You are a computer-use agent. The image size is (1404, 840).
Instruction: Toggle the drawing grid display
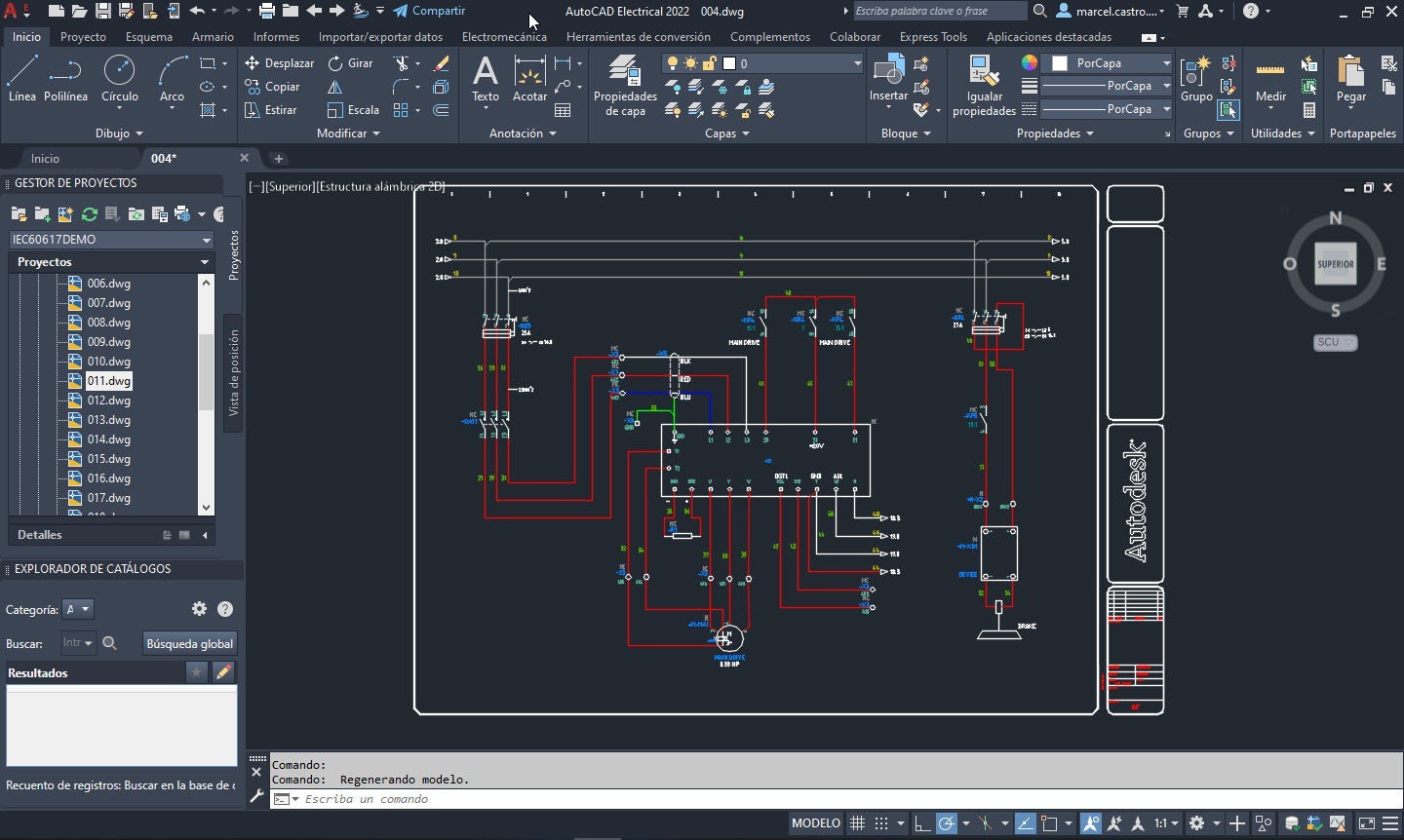[x=857, y=823]
